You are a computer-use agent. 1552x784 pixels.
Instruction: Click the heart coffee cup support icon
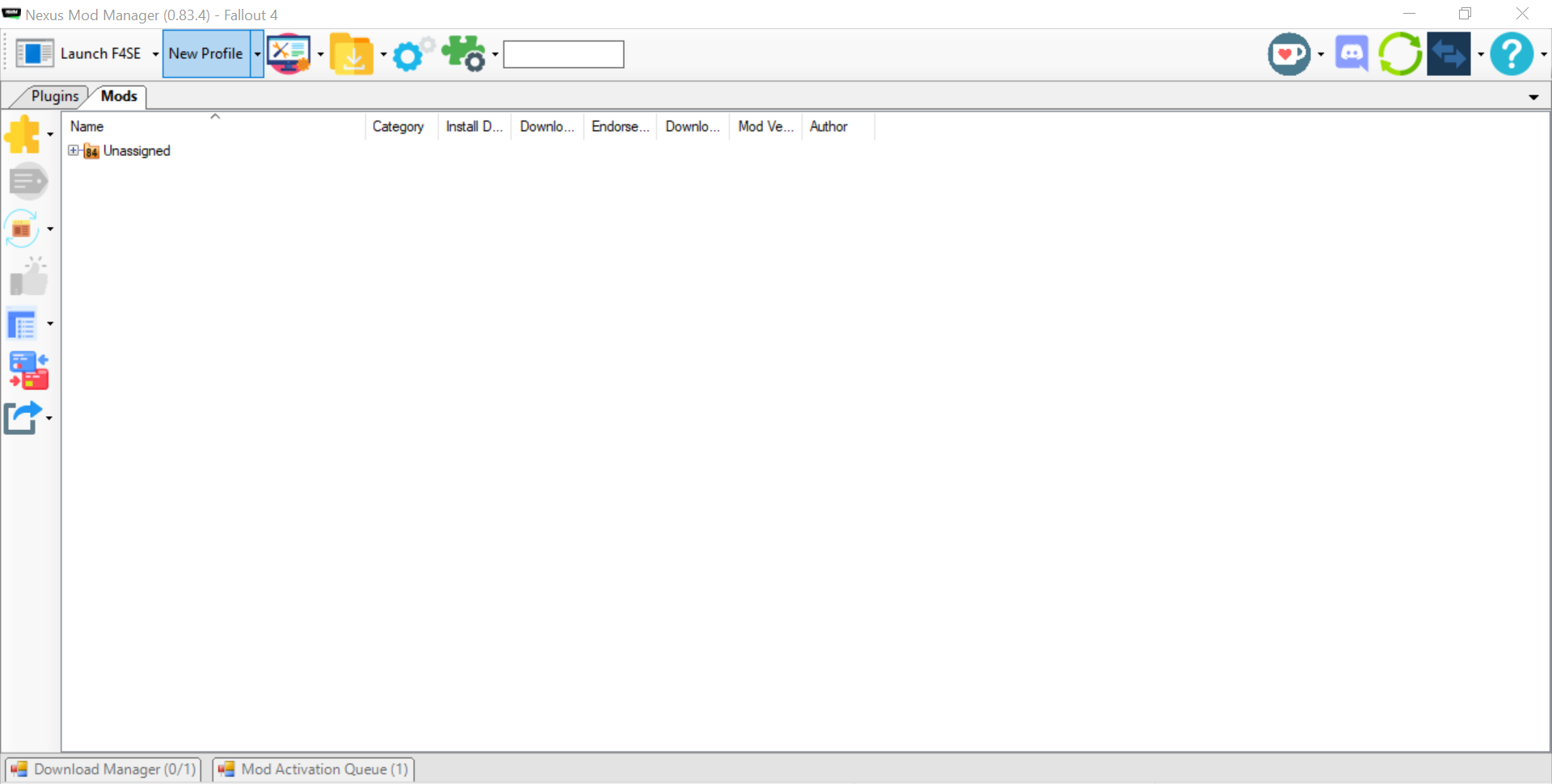(x=1289, y=54)
